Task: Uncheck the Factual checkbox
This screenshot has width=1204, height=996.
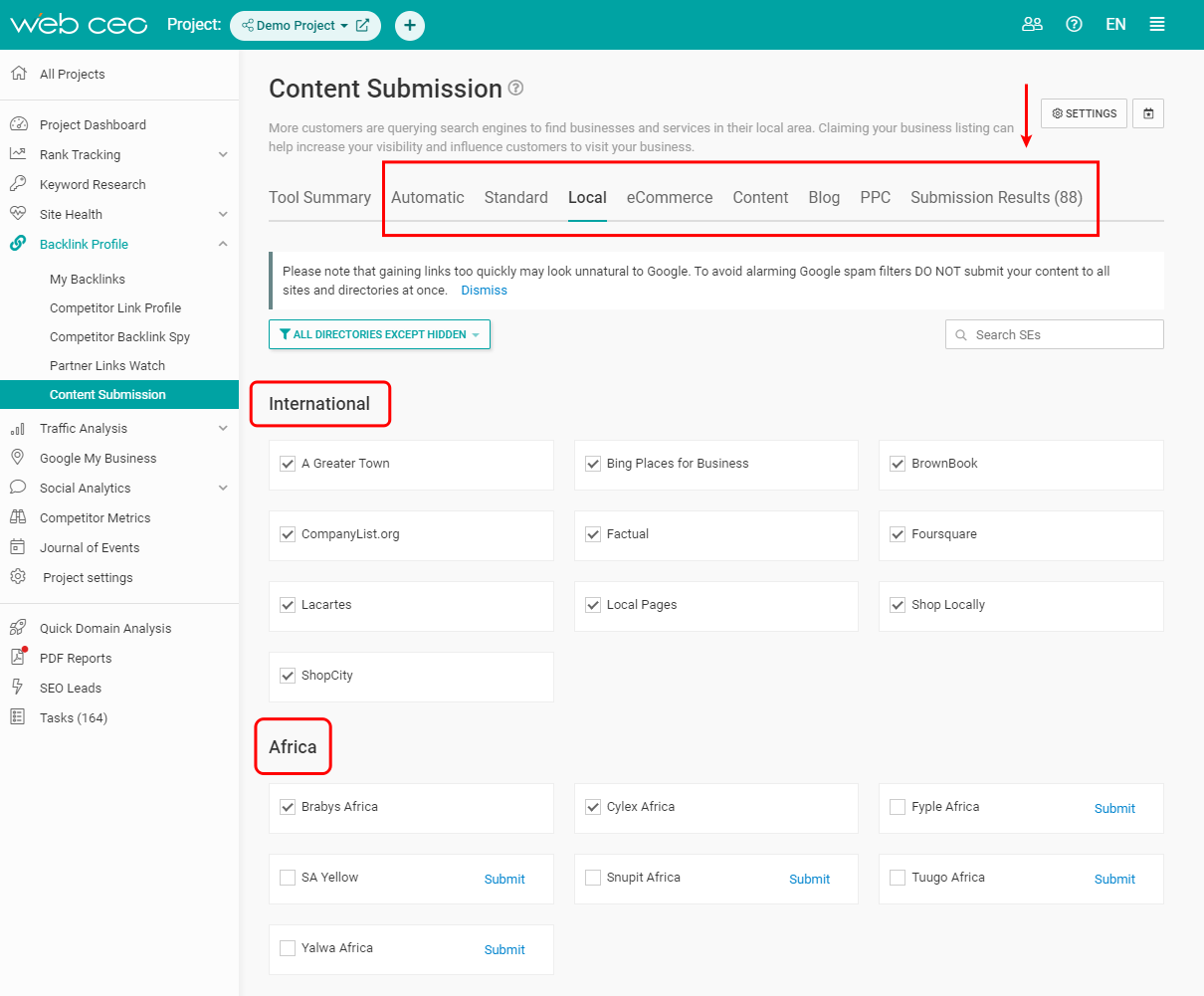Action: (x=593, y=534)
